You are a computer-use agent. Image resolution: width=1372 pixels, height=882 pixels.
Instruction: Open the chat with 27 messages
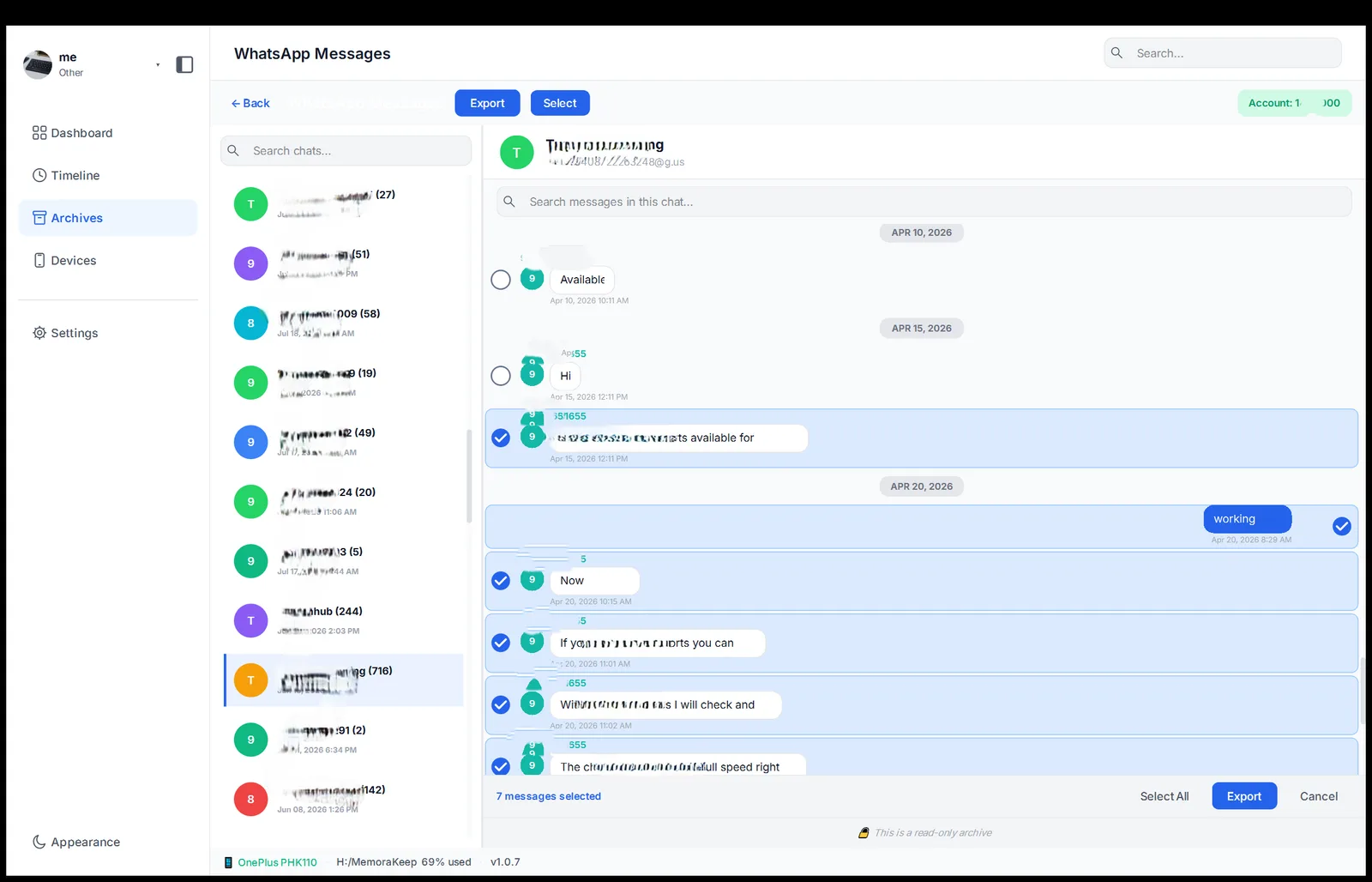pyautogui.click(x=344, y=204)
